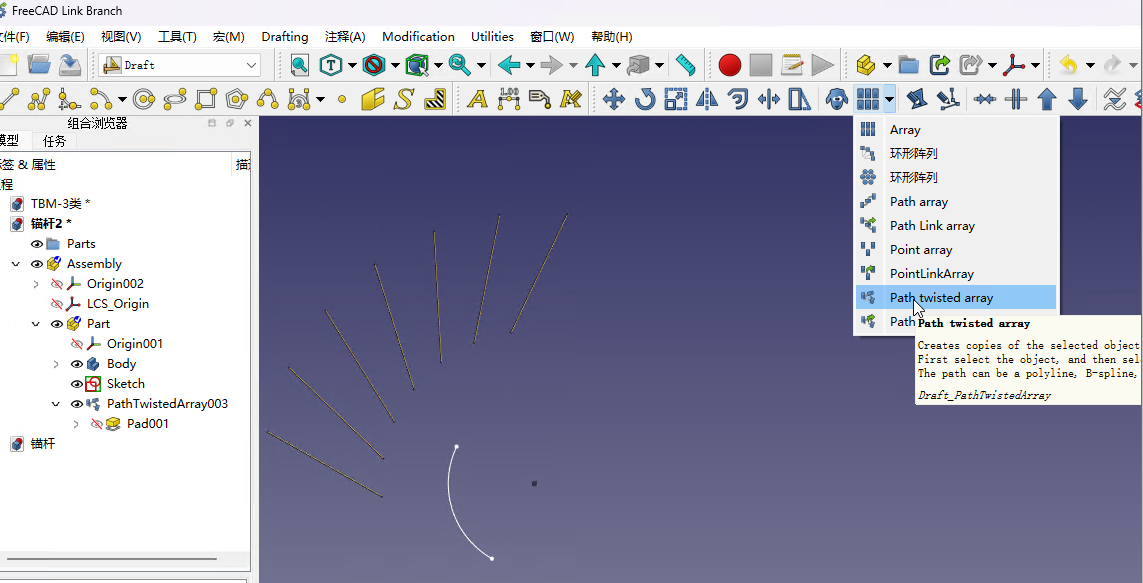Image resolution: width=1143 pixels, height=583 pixels.
Task: Toggle hidden eye of Origin001
Action: (x=77, y=343)
